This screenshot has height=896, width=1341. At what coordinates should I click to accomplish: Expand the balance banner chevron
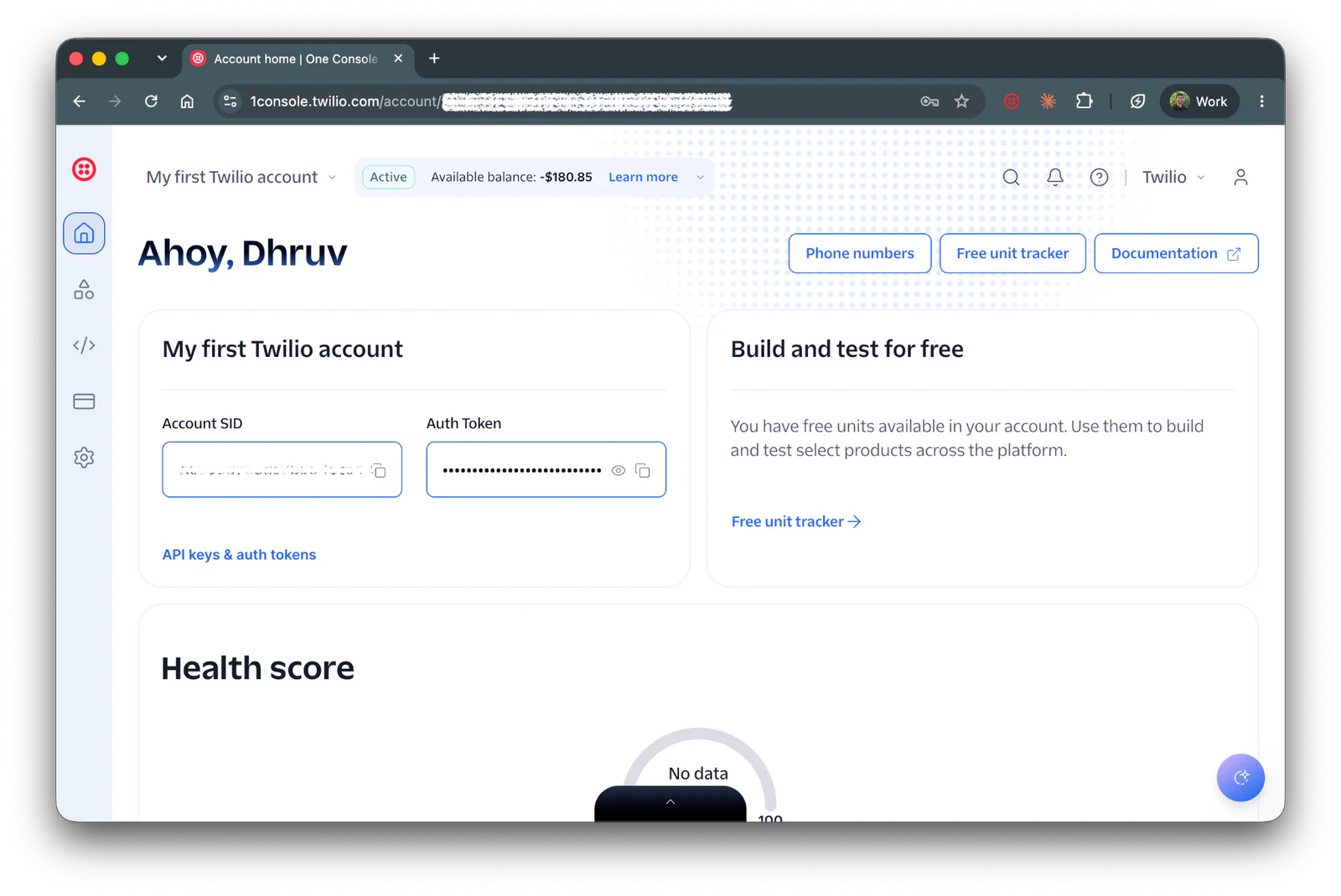(x=701, y=177)
